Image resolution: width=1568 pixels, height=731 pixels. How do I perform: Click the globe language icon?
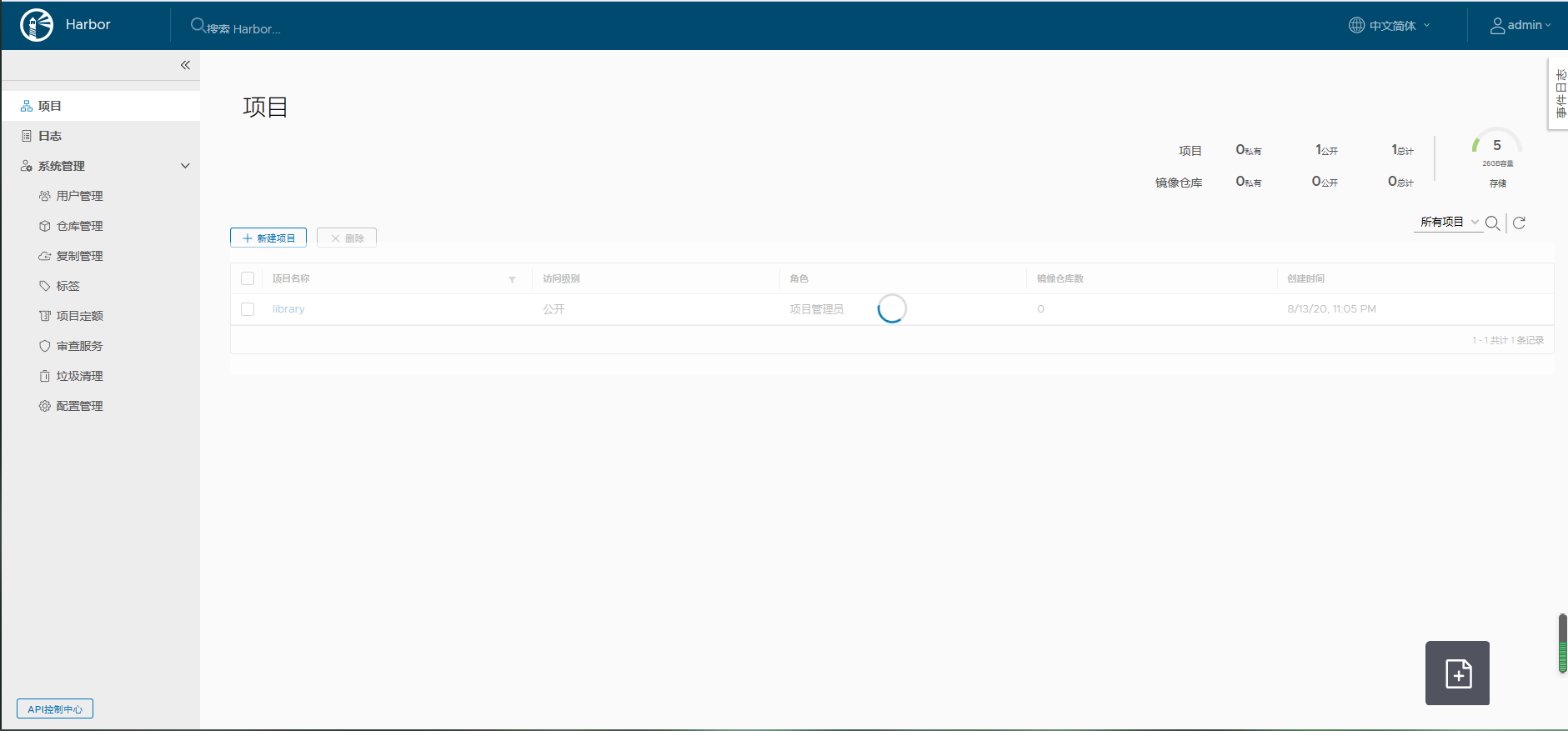[1356, 25]
